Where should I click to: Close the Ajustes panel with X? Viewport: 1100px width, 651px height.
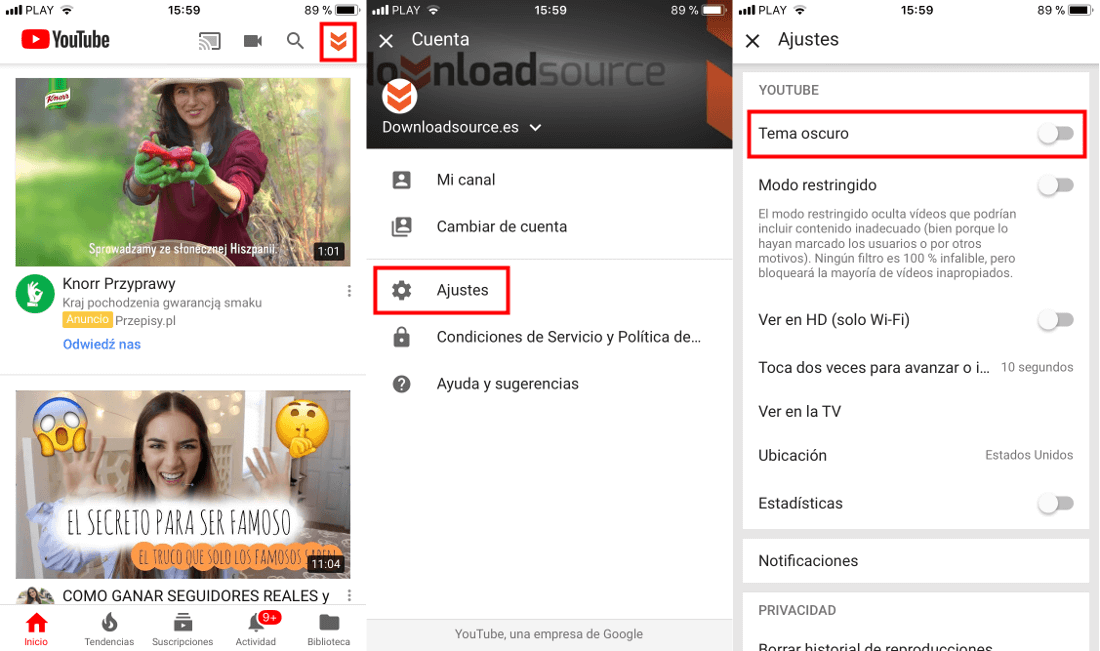(x=753, y=41)
